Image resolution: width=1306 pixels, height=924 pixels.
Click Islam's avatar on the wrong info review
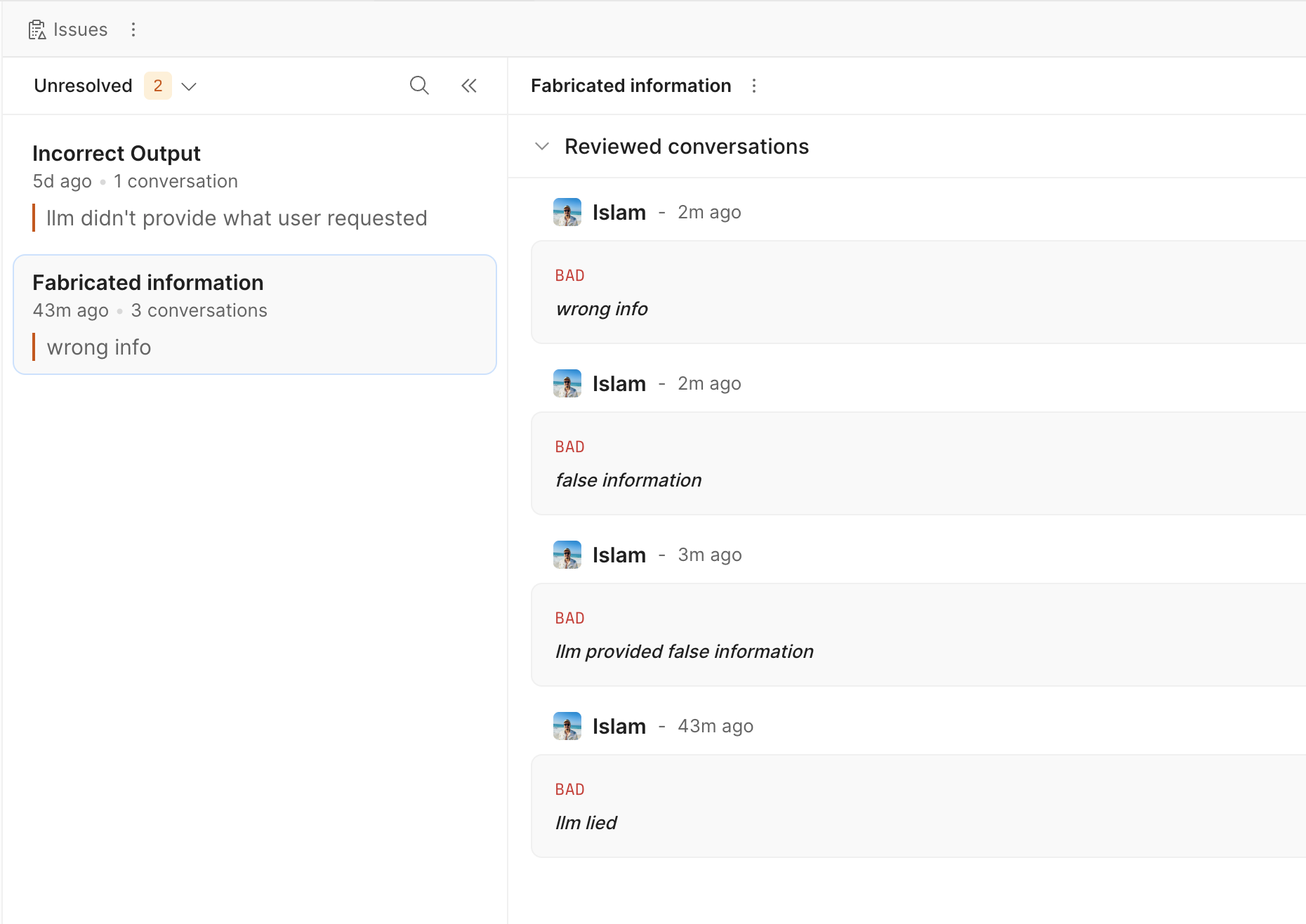coord(567,211)
